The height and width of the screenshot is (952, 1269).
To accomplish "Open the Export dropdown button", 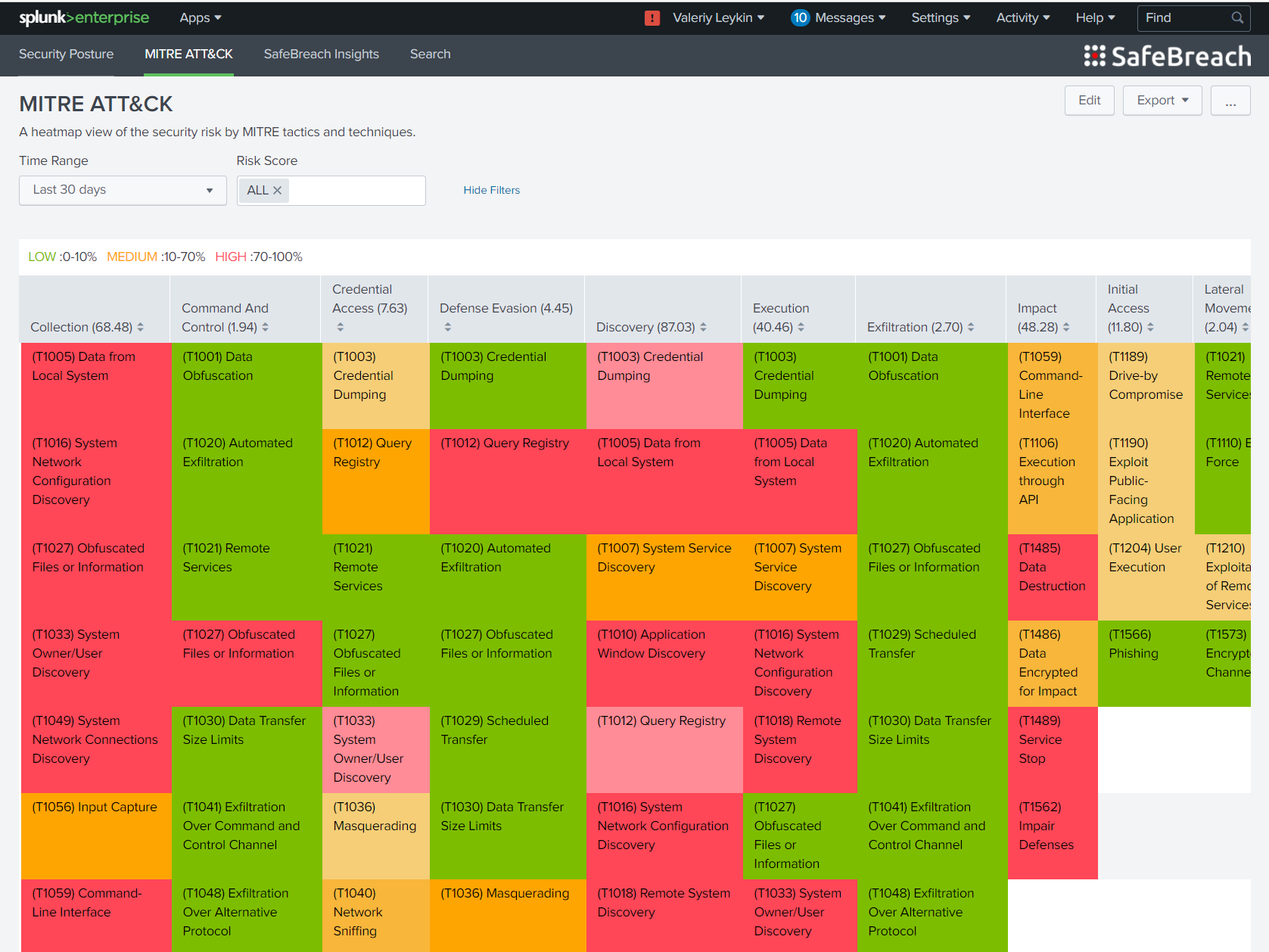I will click(x=1162, y=100).
